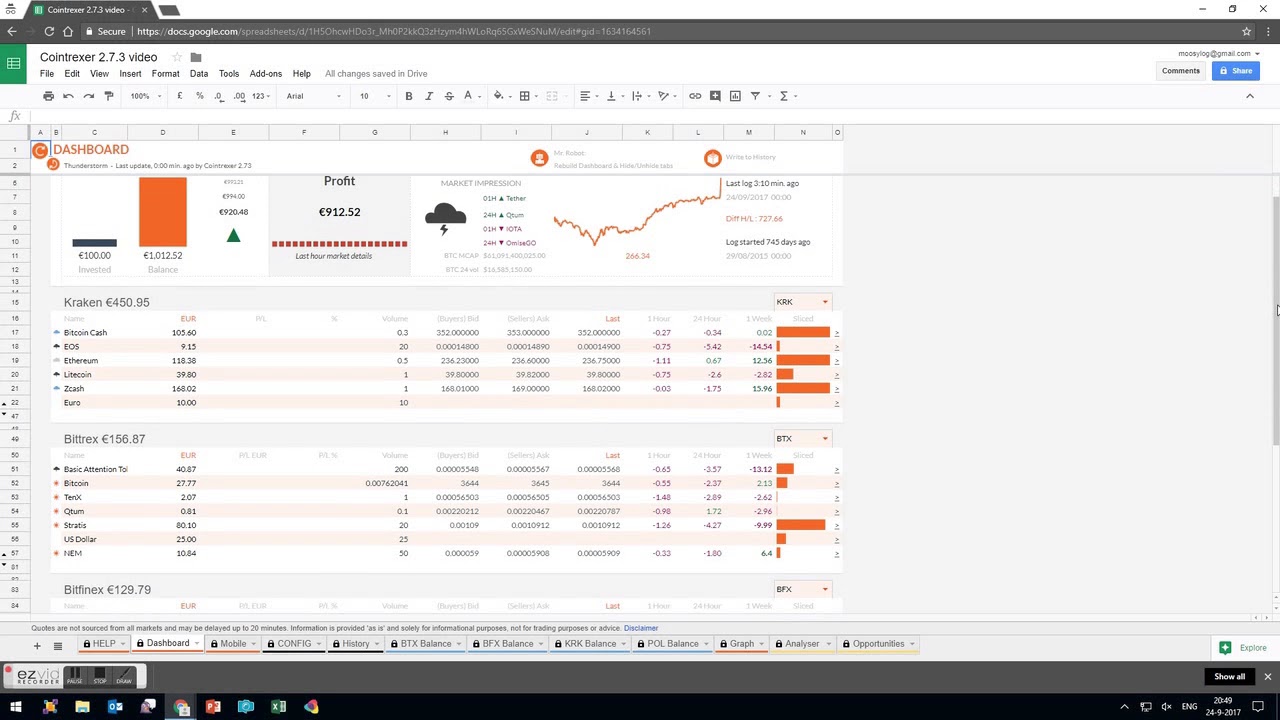
Task: Open the CONFIG tab arrow menu
Action: tap(320, 644)
